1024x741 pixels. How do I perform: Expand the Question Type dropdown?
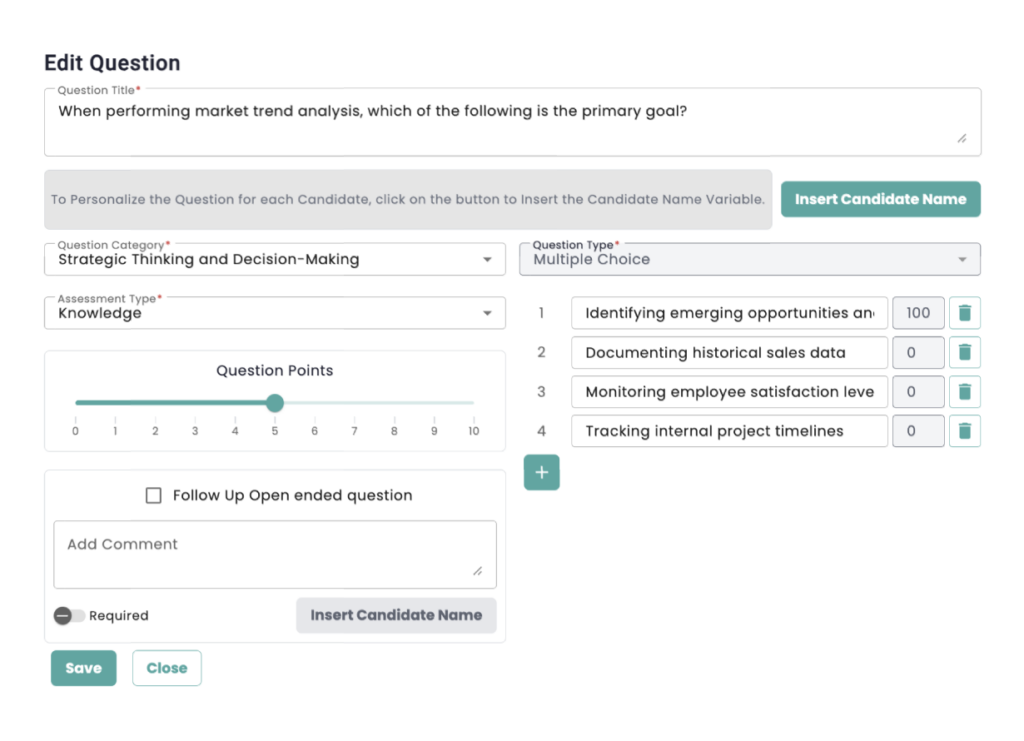pos(749,259)
